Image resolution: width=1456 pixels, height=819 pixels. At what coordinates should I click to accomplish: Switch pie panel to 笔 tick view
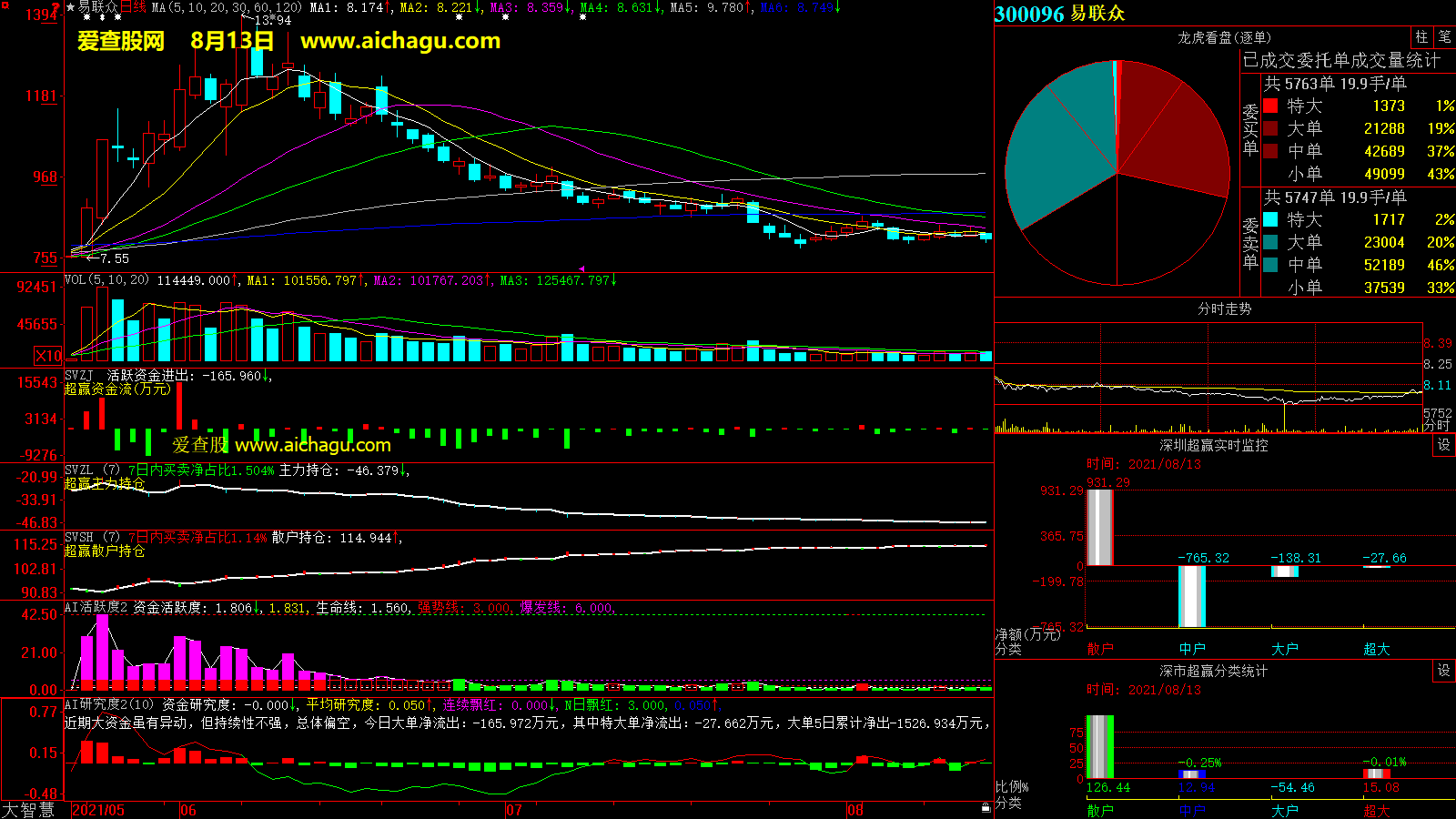pos(1444,37)
